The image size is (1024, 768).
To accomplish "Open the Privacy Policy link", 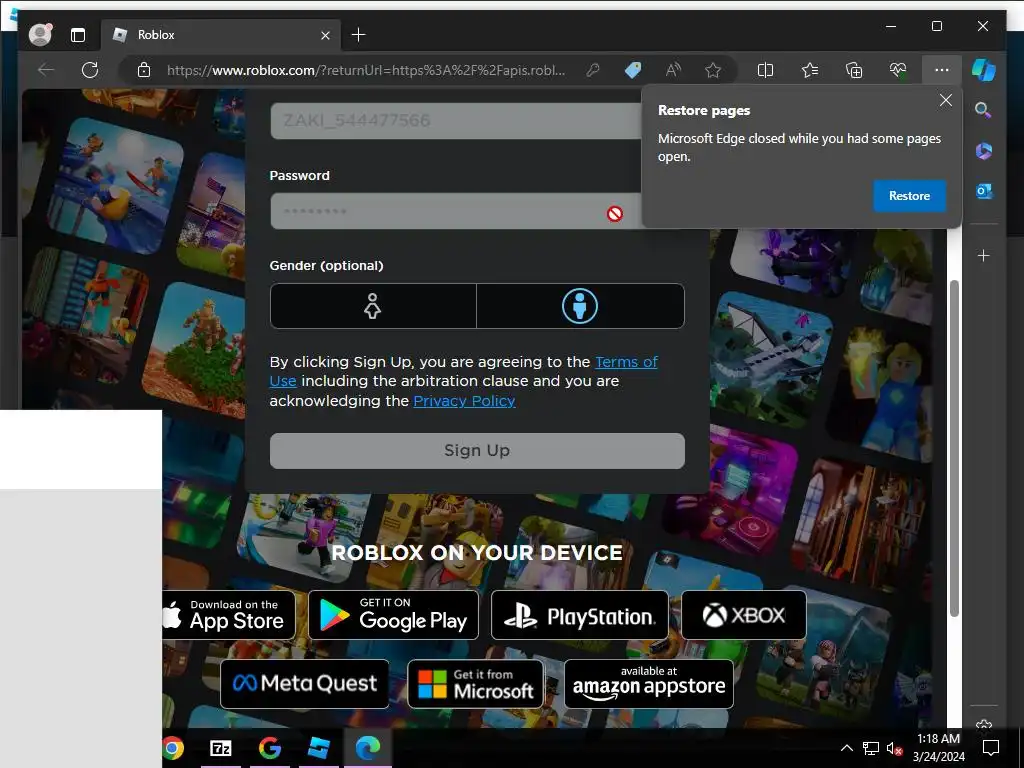I will coord(464,401).
